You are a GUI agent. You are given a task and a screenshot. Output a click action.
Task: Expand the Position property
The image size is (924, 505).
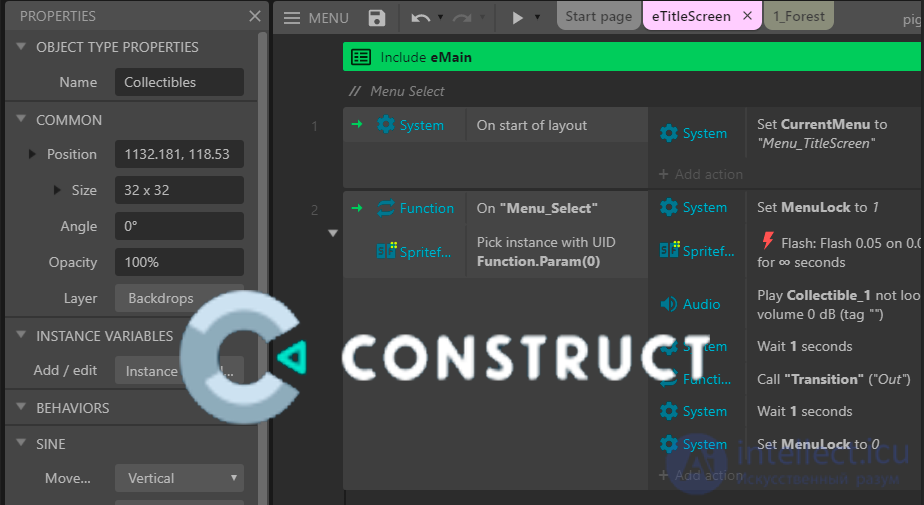pos(32,154)
